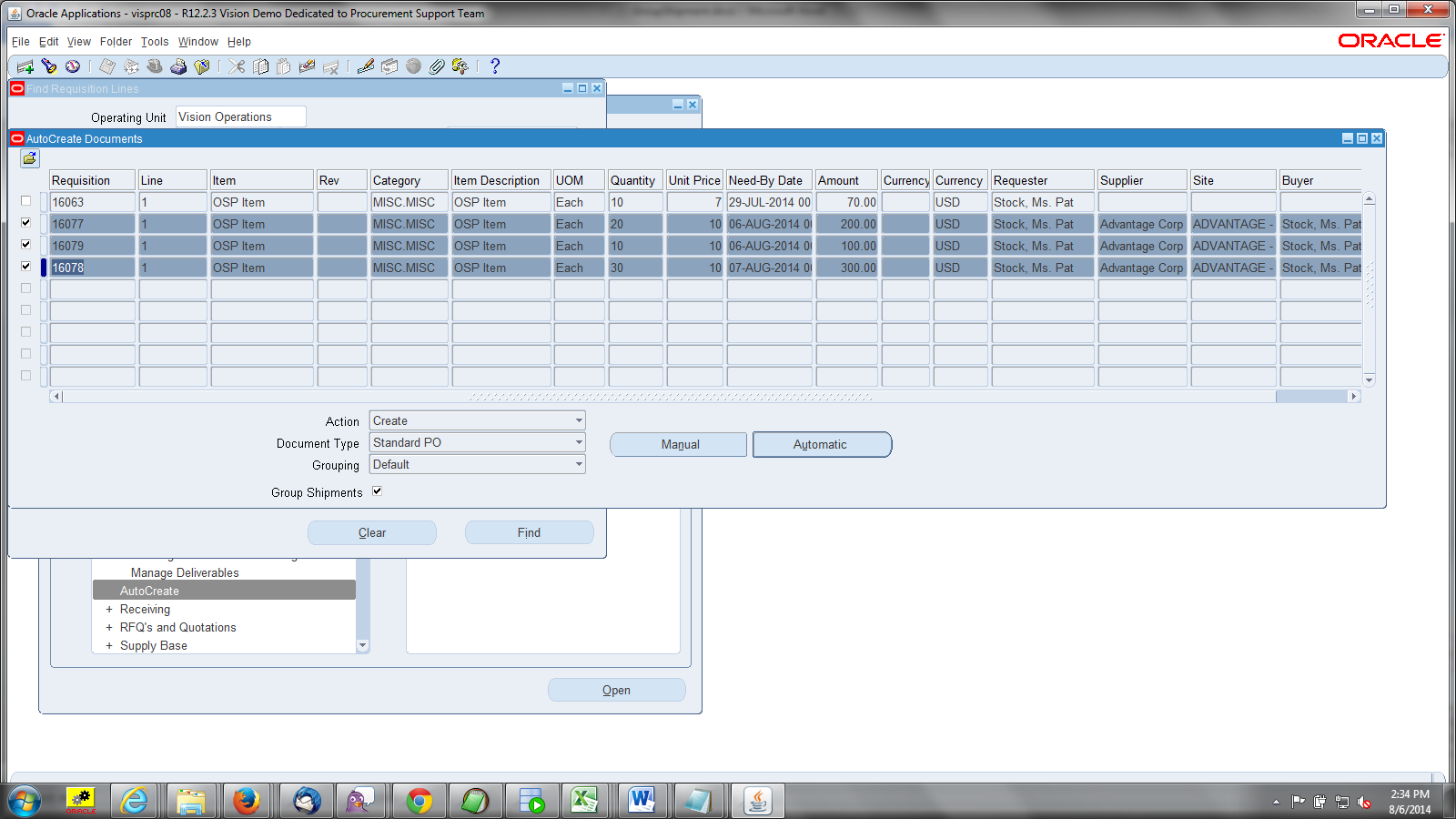The height and width of the screenshot is (819, 1456).
Task: Click the Requisition cell 16078
Action: pyautogui.click(x=92, y=268)
